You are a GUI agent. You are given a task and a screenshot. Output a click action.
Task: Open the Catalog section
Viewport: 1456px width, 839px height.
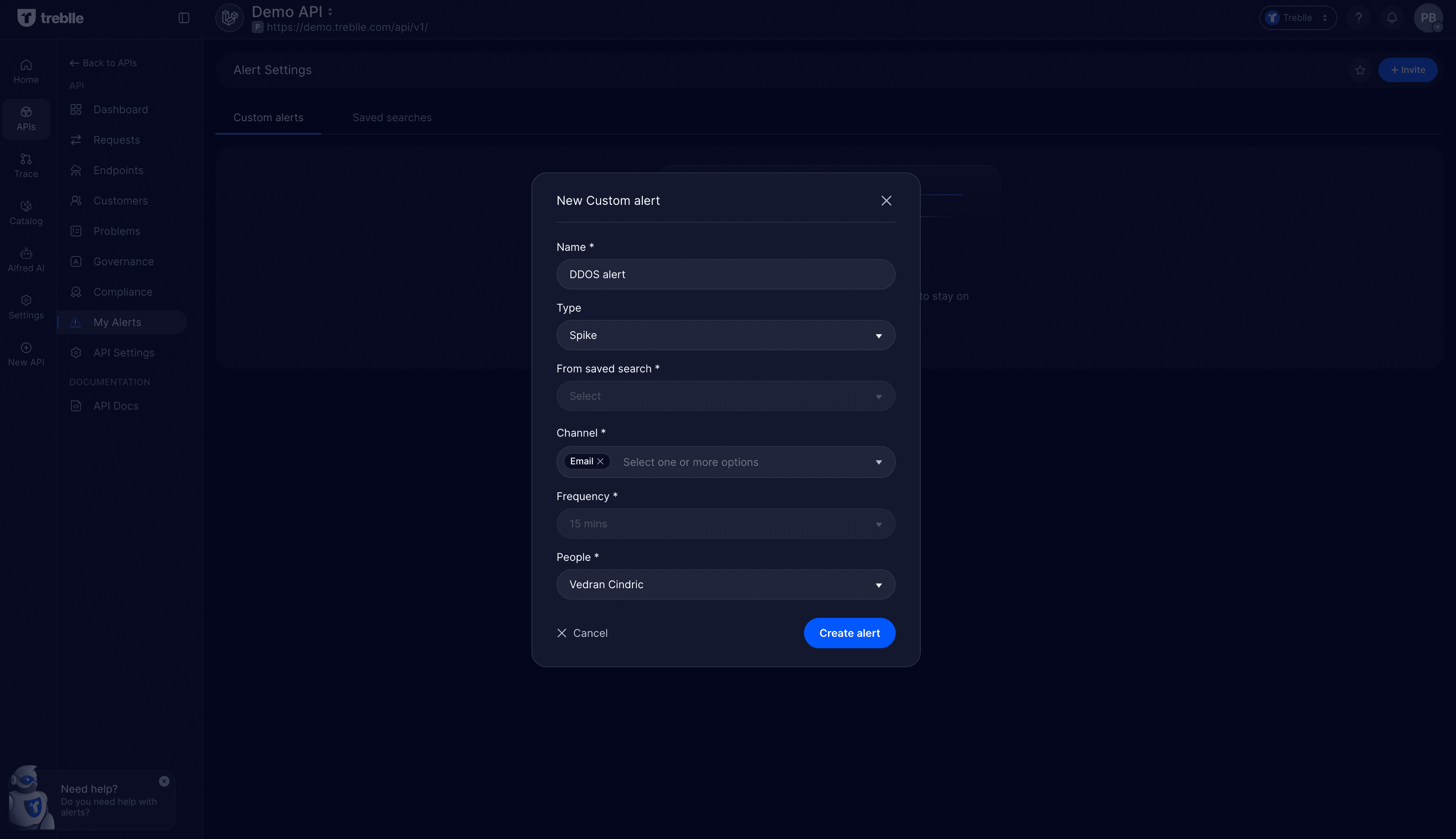[25, 212]
